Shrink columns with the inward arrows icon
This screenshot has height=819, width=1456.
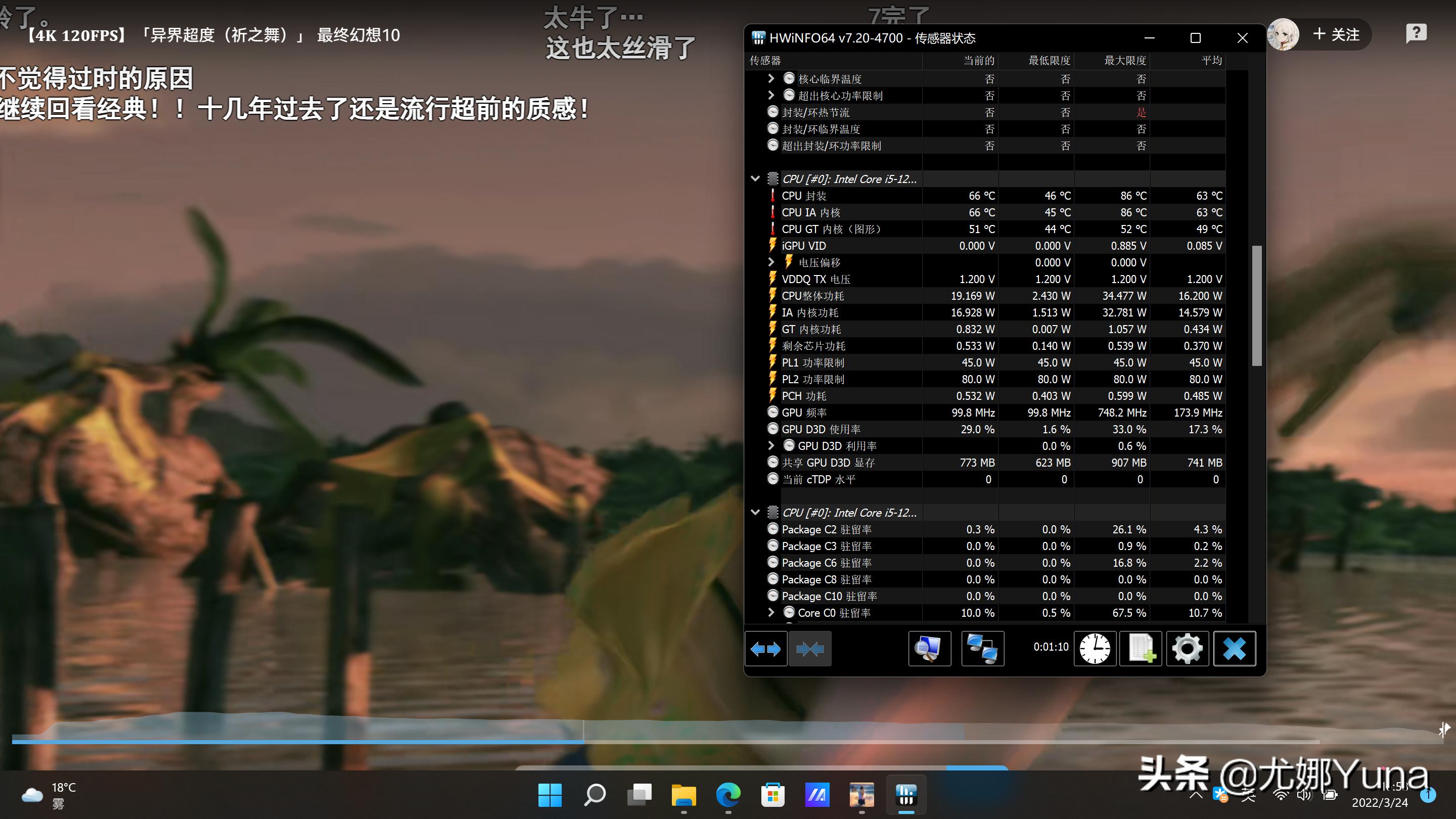(x=810, y=648)
